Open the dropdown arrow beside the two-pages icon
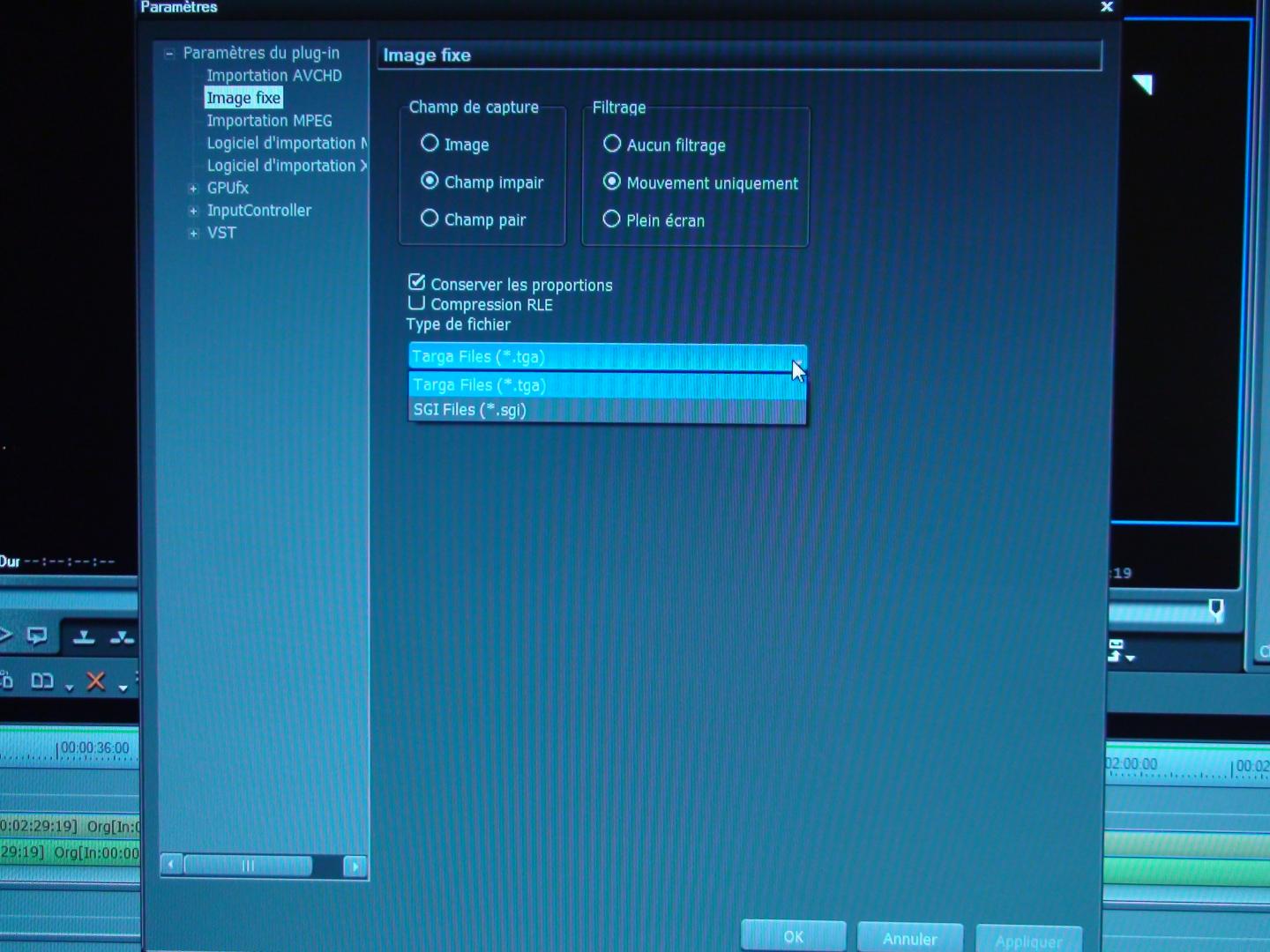The height and width of the screenshot is (952, 1270). 70,688
